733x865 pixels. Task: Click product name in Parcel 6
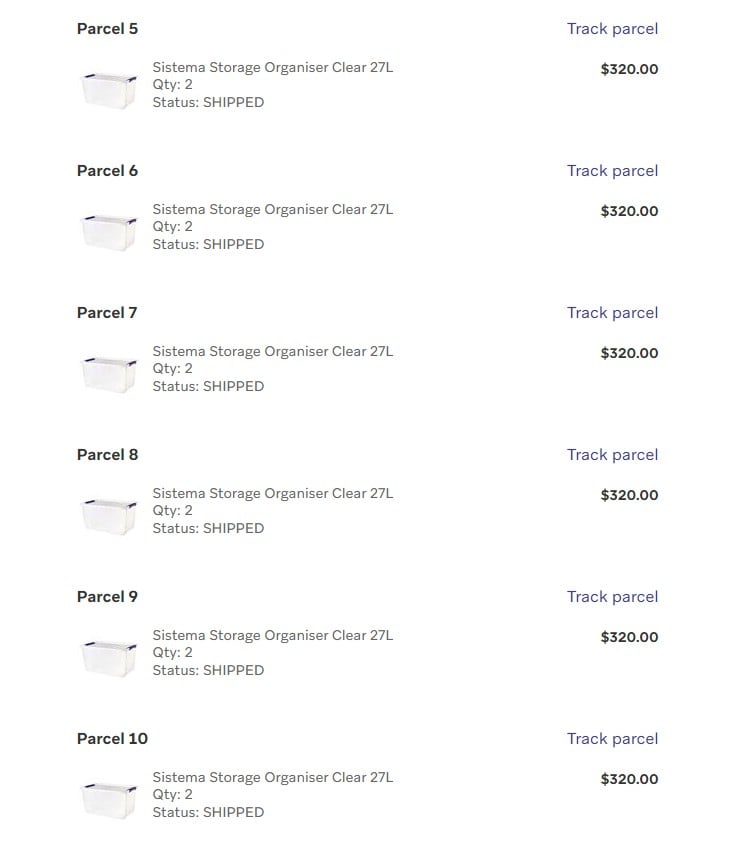pos(272,210)
